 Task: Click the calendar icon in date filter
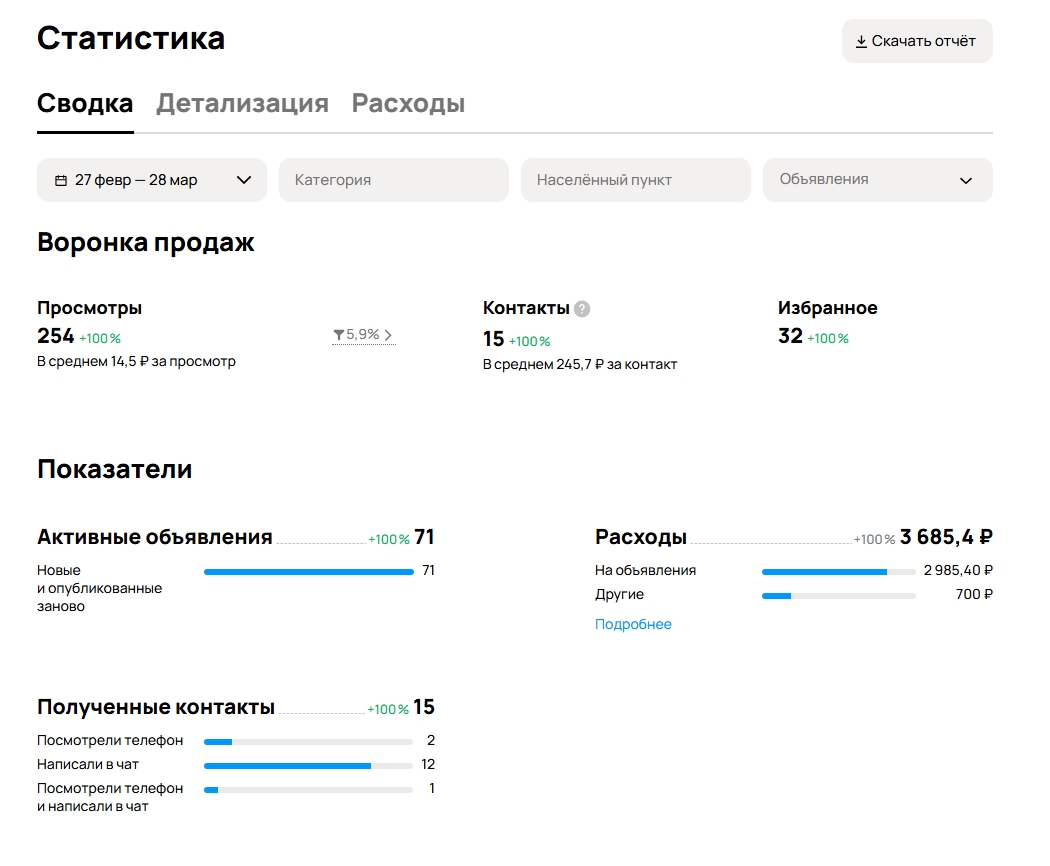pyautogui.click(x=61, y=181)
